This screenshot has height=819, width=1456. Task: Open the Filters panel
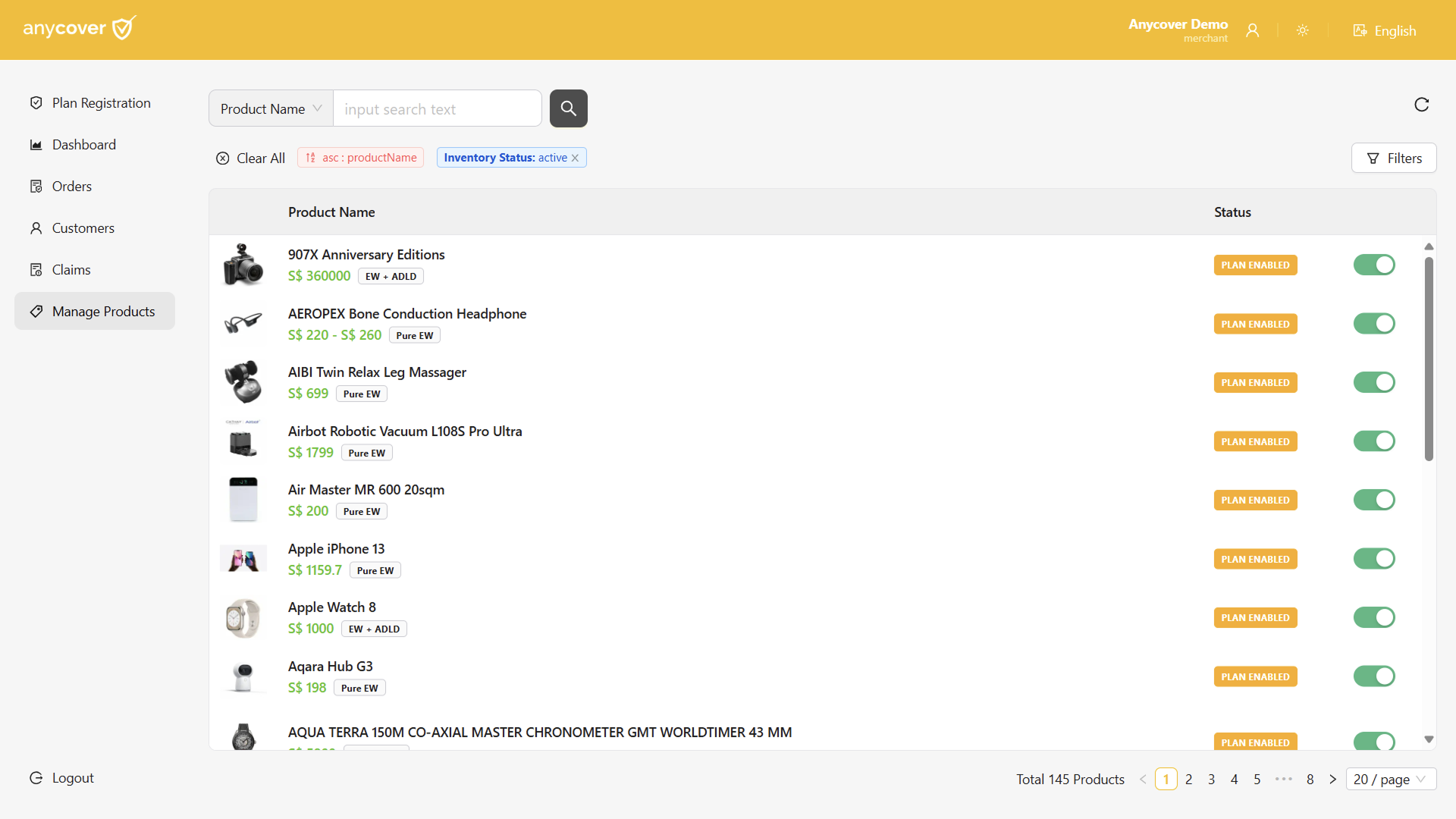1394,158
